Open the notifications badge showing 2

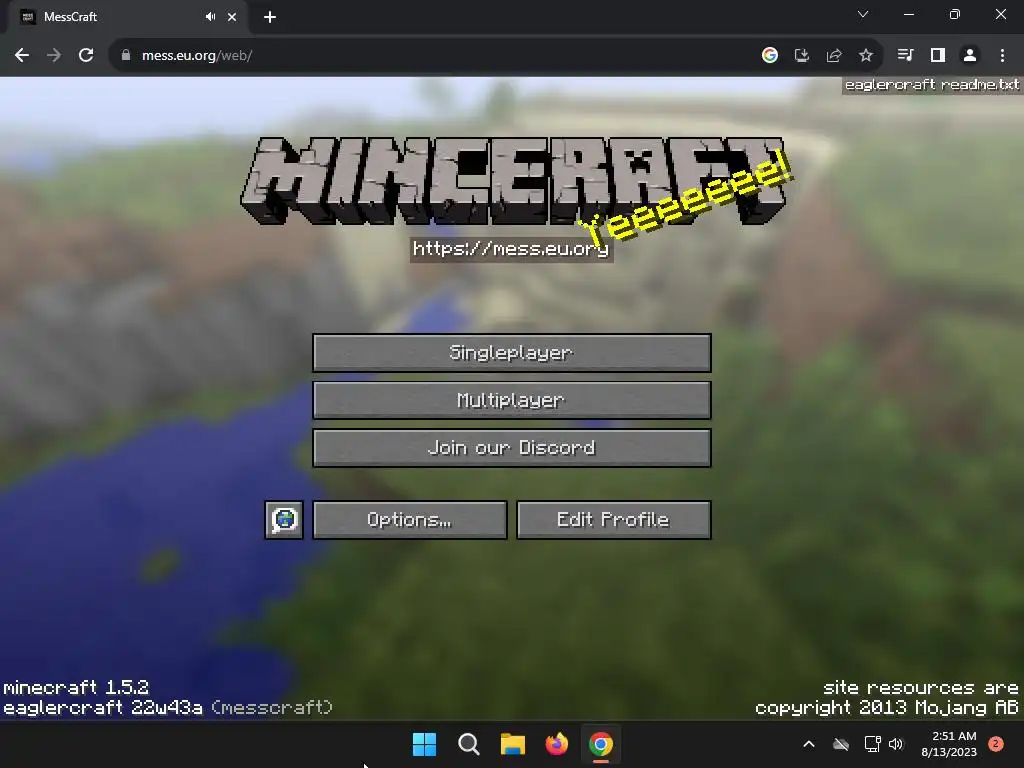[996, 744]
